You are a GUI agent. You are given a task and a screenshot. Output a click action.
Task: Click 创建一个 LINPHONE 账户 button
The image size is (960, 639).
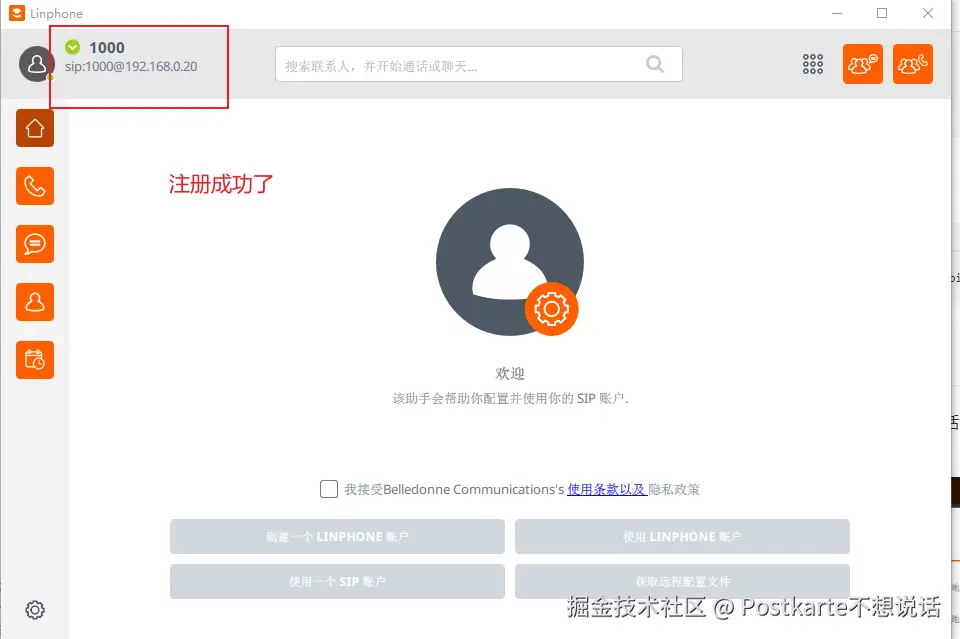point(337,537)
